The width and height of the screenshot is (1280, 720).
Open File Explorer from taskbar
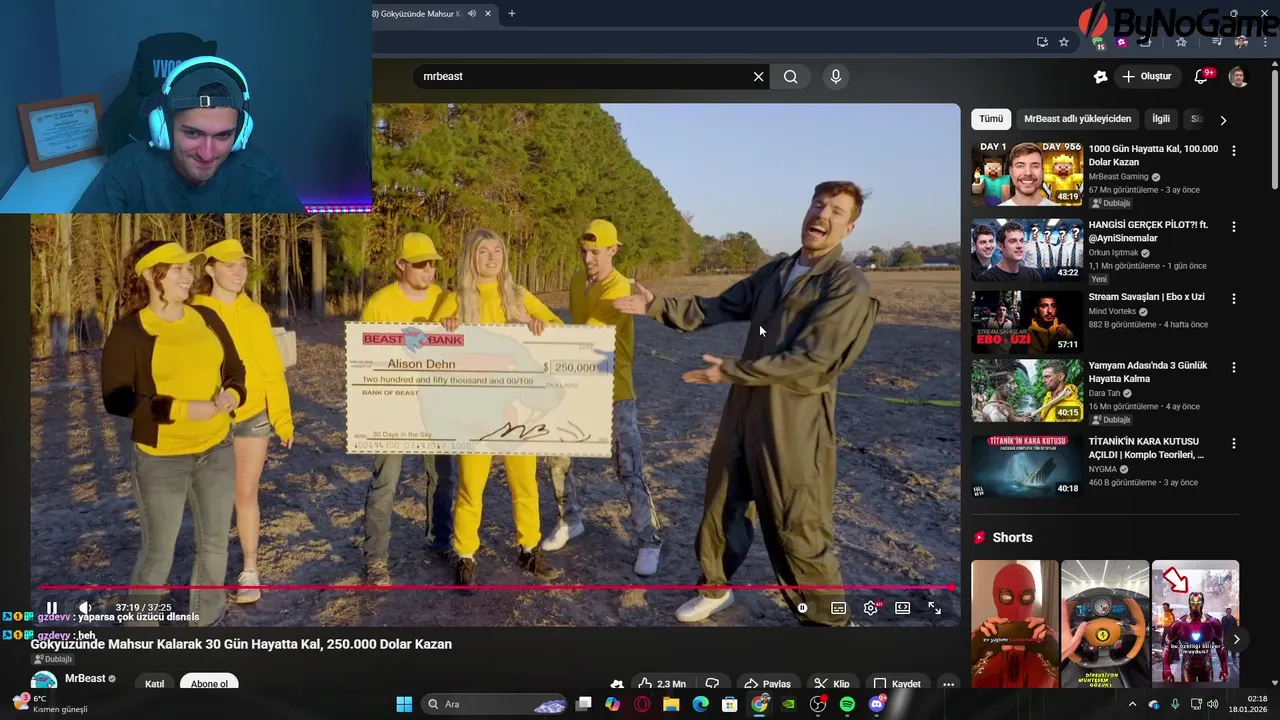[x=671, y=704]
